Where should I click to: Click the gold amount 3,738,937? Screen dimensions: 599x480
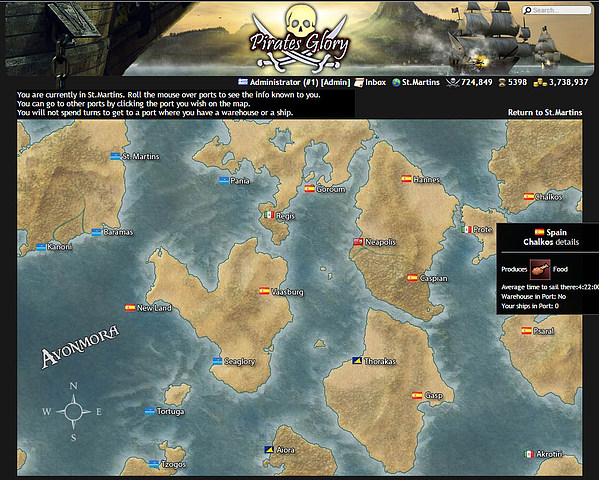(x=568, y=82)
